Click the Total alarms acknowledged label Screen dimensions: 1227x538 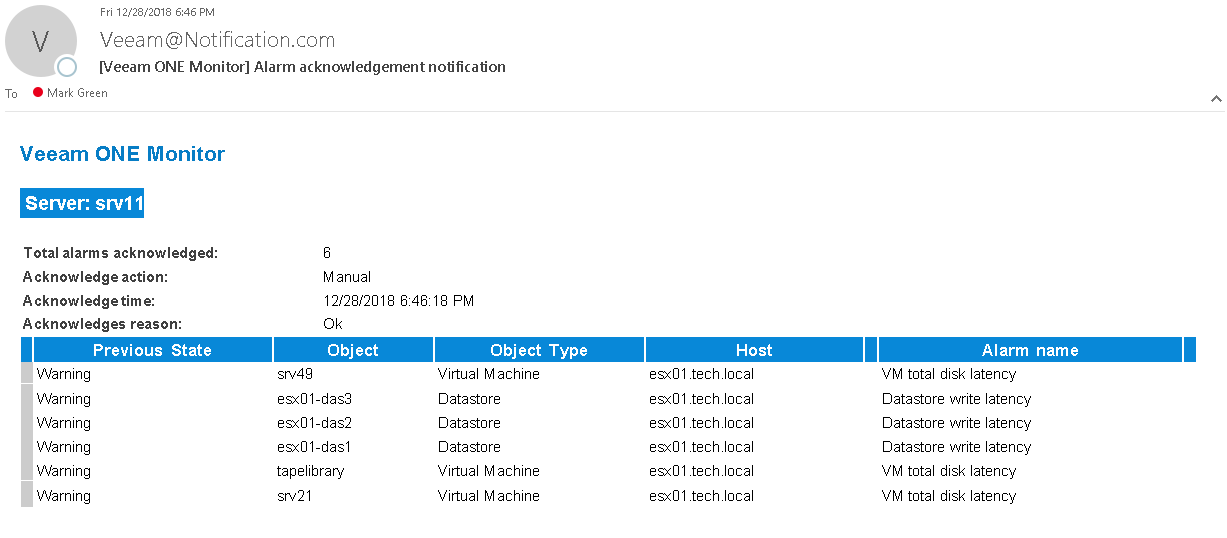[120, 253]
